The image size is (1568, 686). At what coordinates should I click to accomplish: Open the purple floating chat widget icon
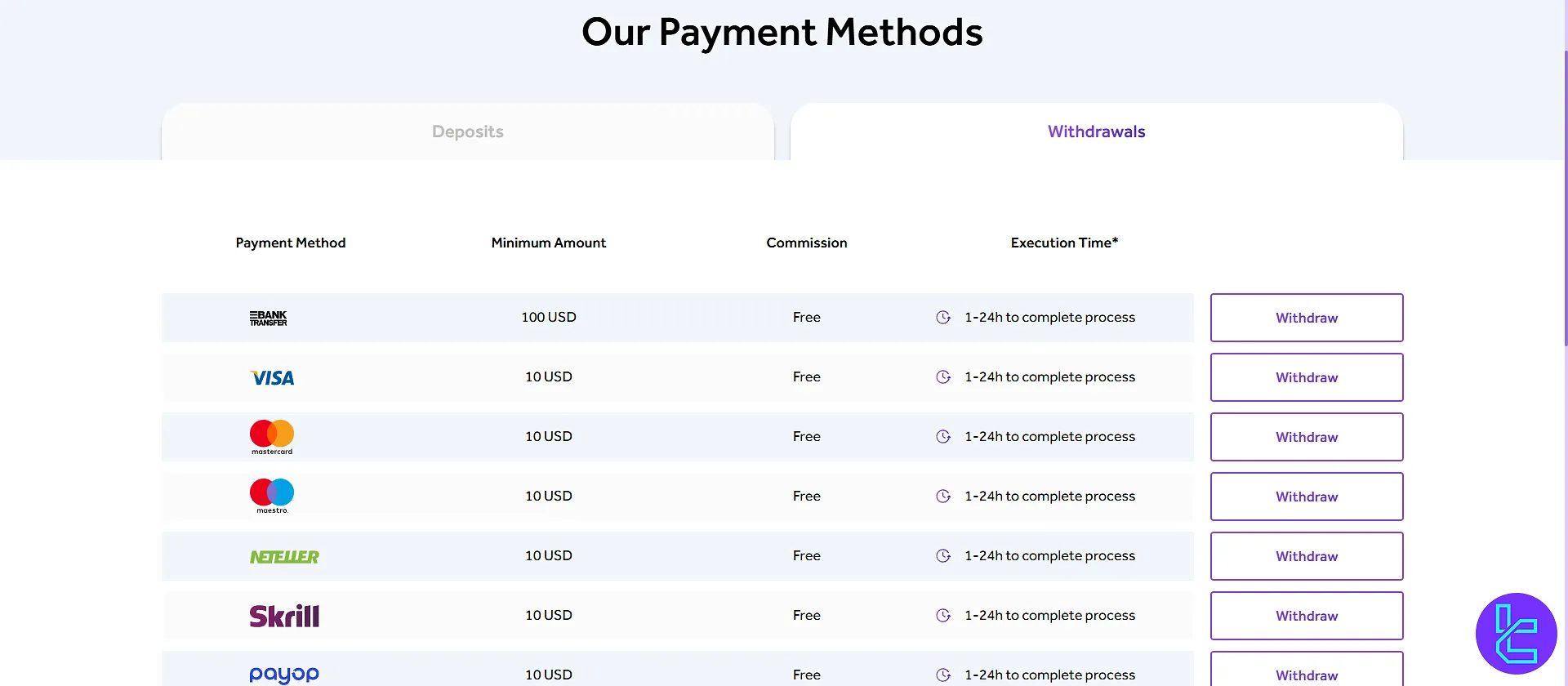tap(1517, 634)
